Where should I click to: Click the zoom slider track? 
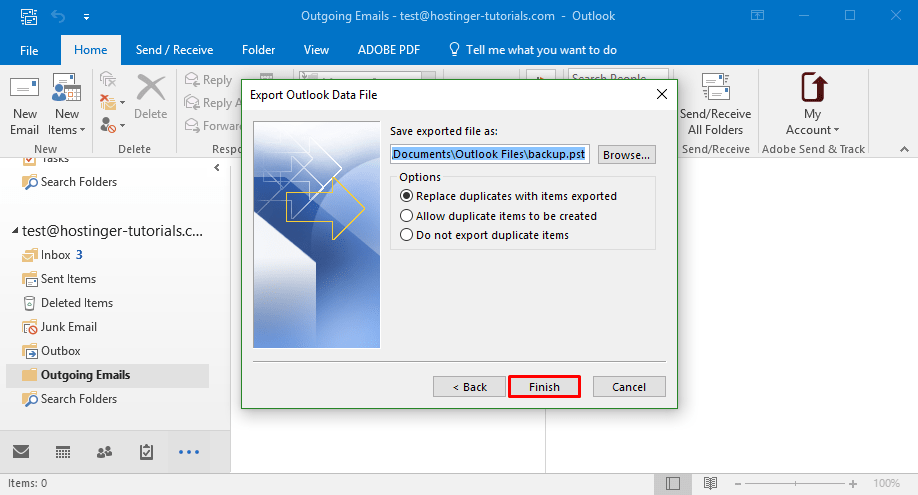pyautogui.click(x=795, y=484)
